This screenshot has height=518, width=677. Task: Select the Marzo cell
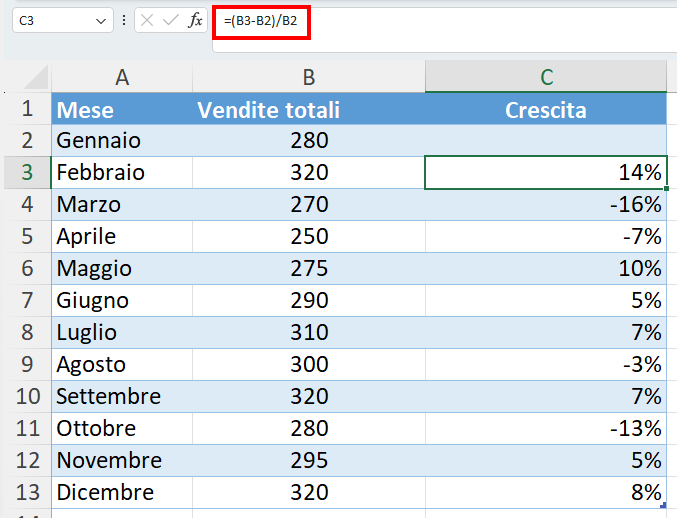pos(122,205)
